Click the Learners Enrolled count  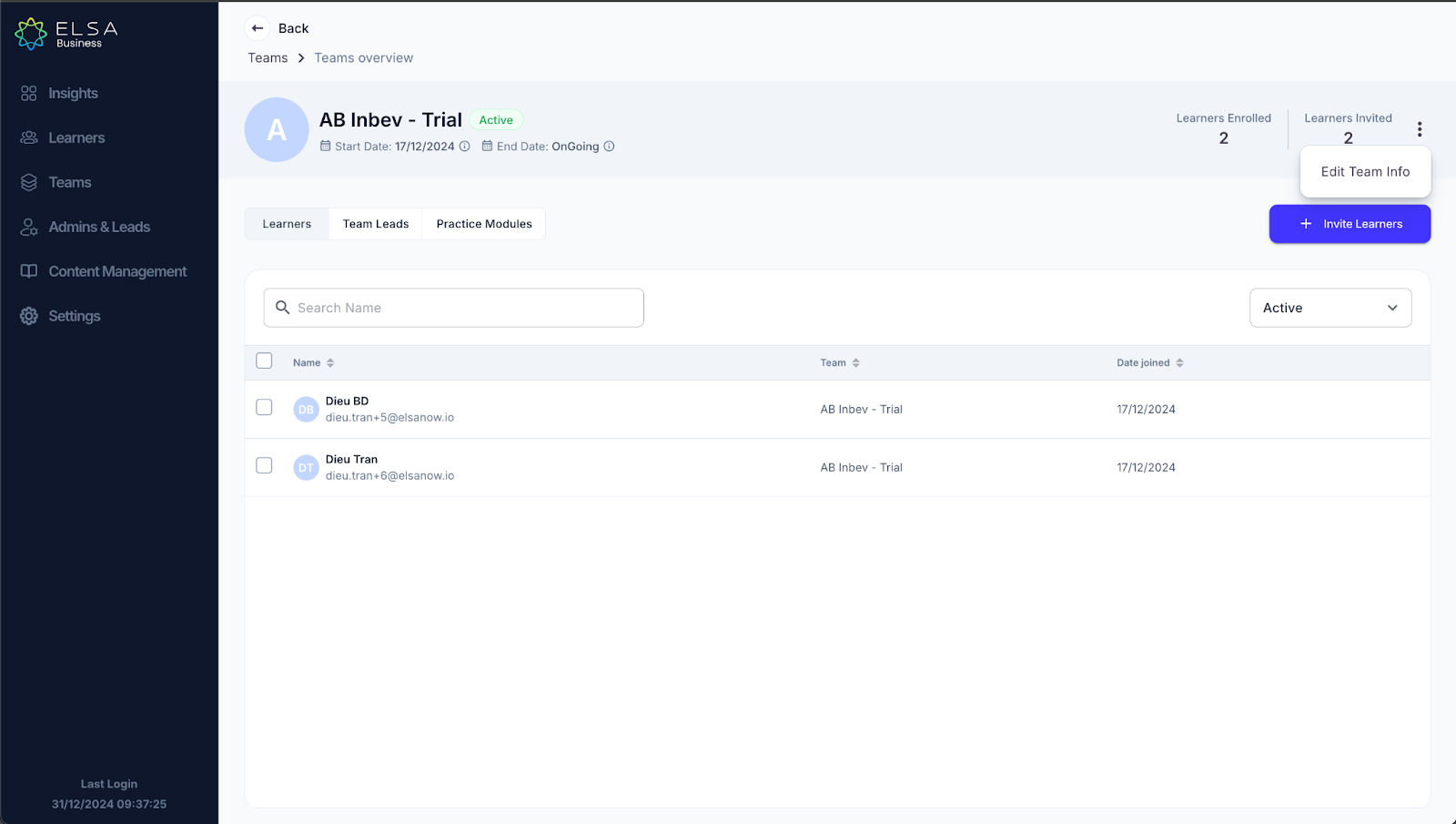[x=1224, y=138]
